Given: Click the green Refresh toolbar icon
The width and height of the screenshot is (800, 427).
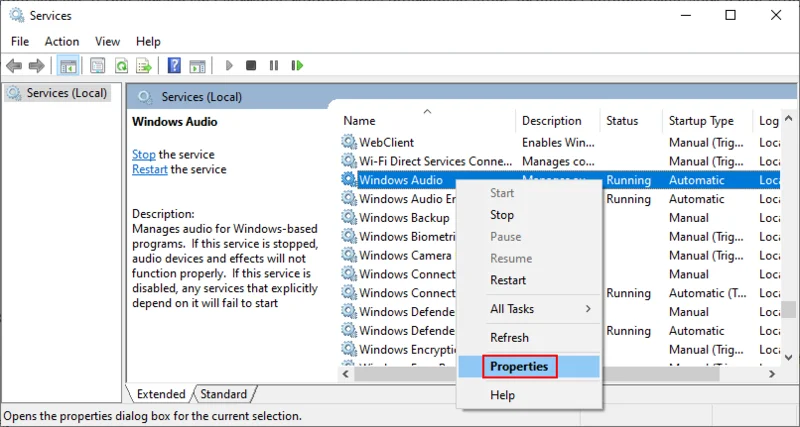Looking at the screenshot, I should 121,65.
